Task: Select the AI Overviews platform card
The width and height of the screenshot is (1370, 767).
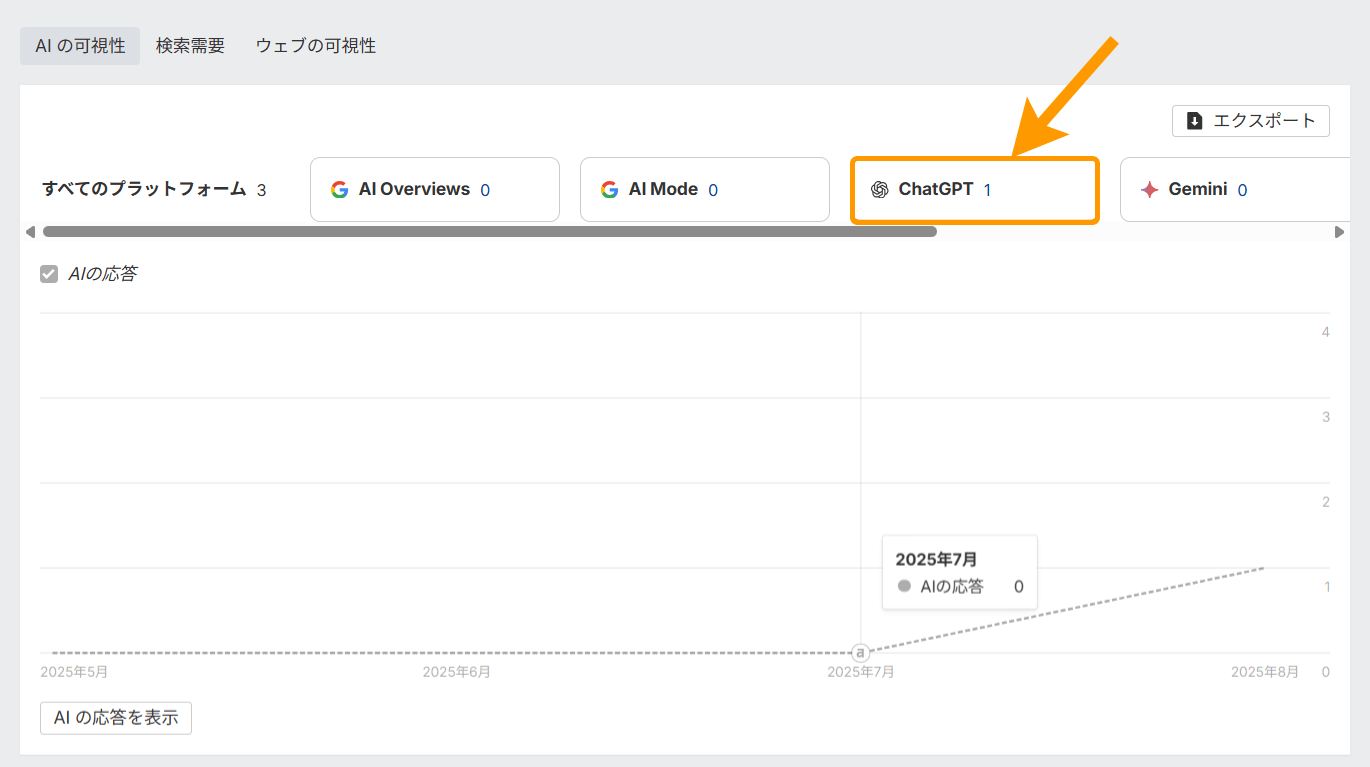Action: (x=434, y=189)
